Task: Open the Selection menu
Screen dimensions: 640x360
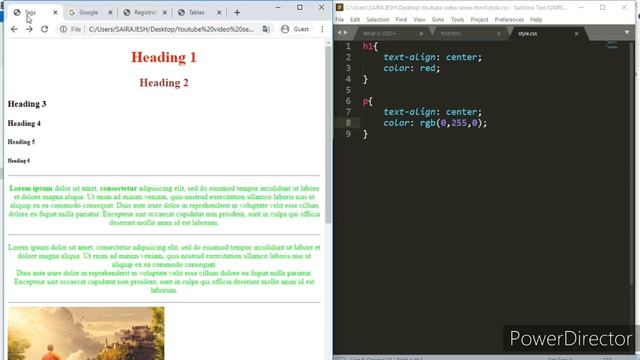Action: pyautogui.click(x=378, y=20)
